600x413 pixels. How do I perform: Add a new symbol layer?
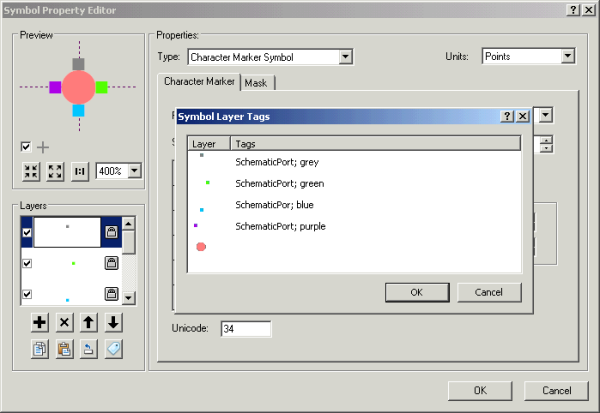point(39,322)
